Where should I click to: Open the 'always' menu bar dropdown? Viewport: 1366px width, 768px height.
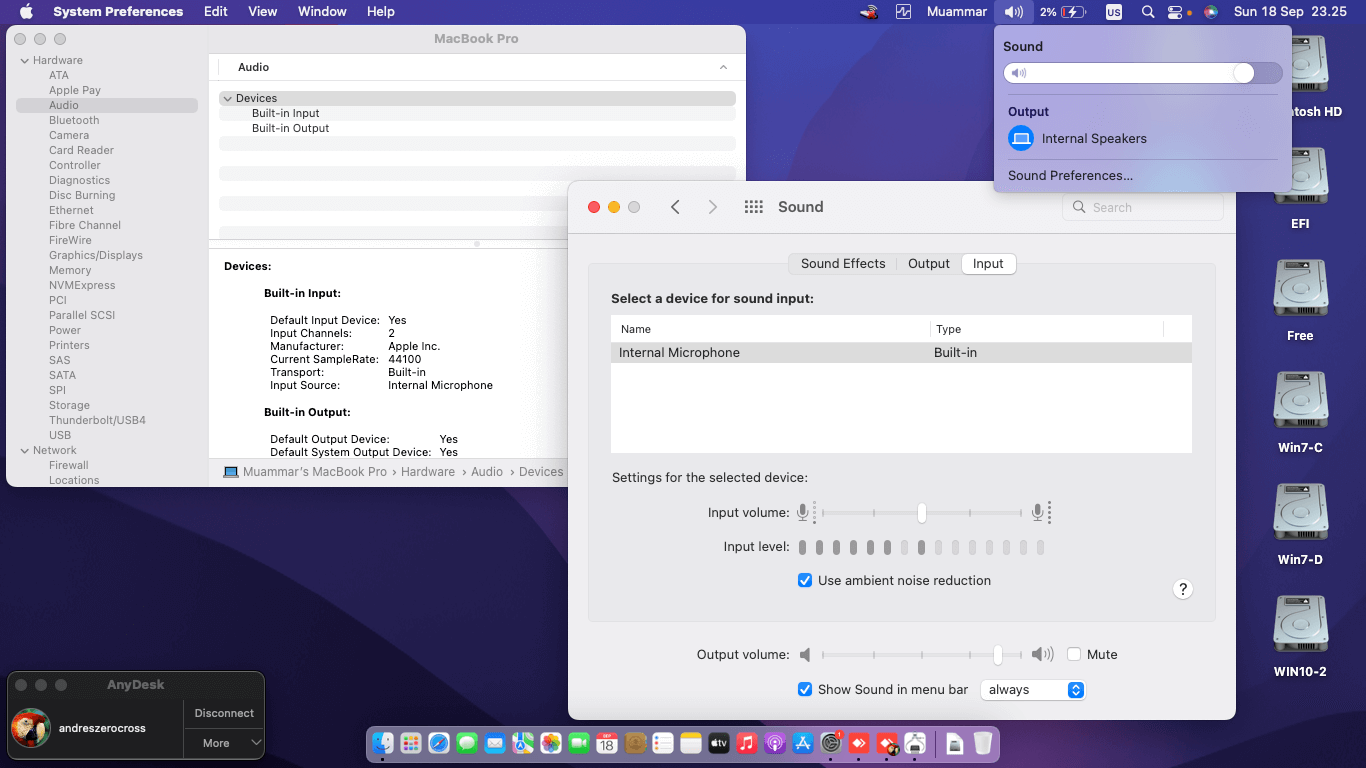pos(1033,689)
